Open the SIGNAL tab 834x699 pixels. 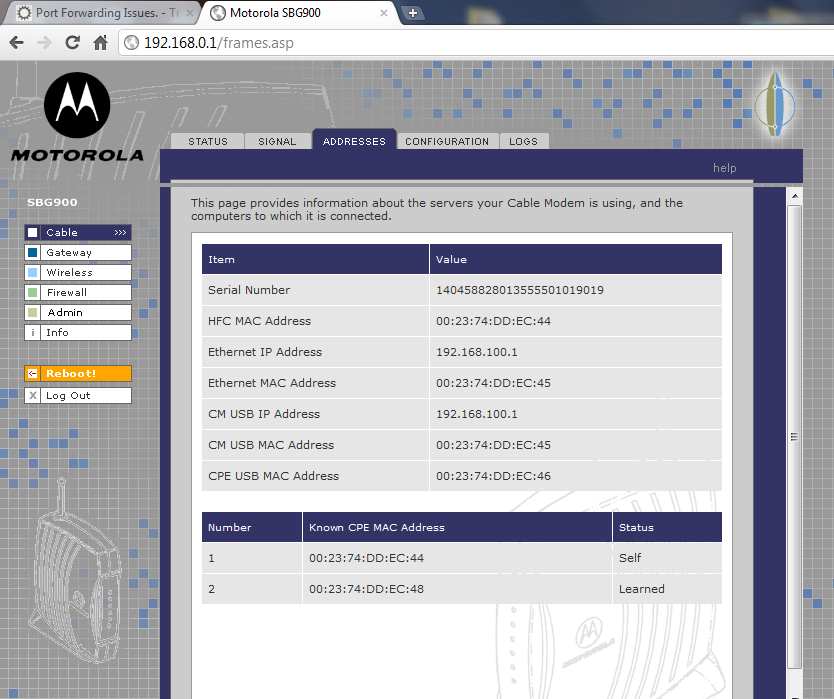point(277,141)
